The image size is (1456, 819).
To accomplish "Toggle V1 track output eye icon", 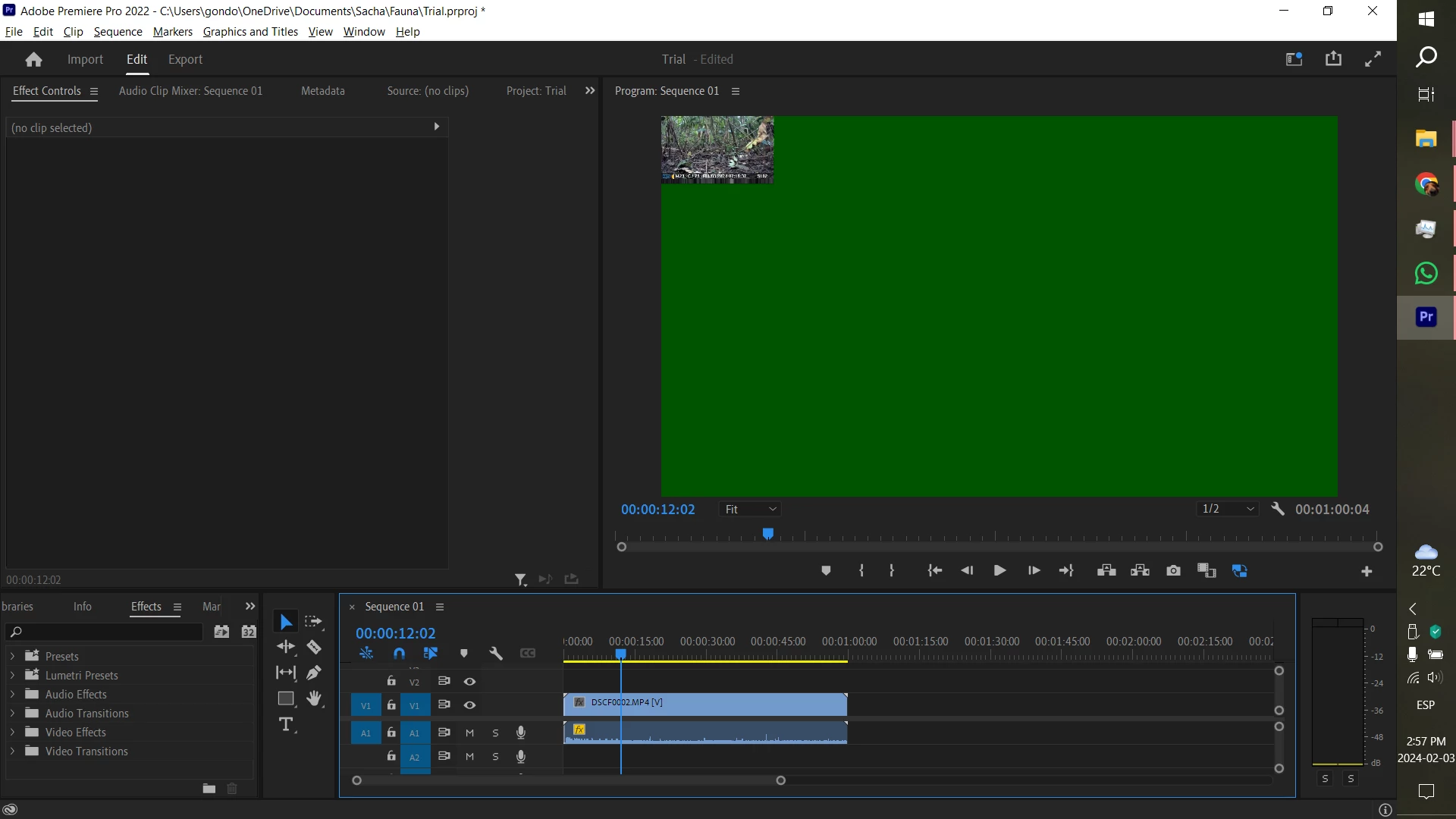I will coord(469,705).
